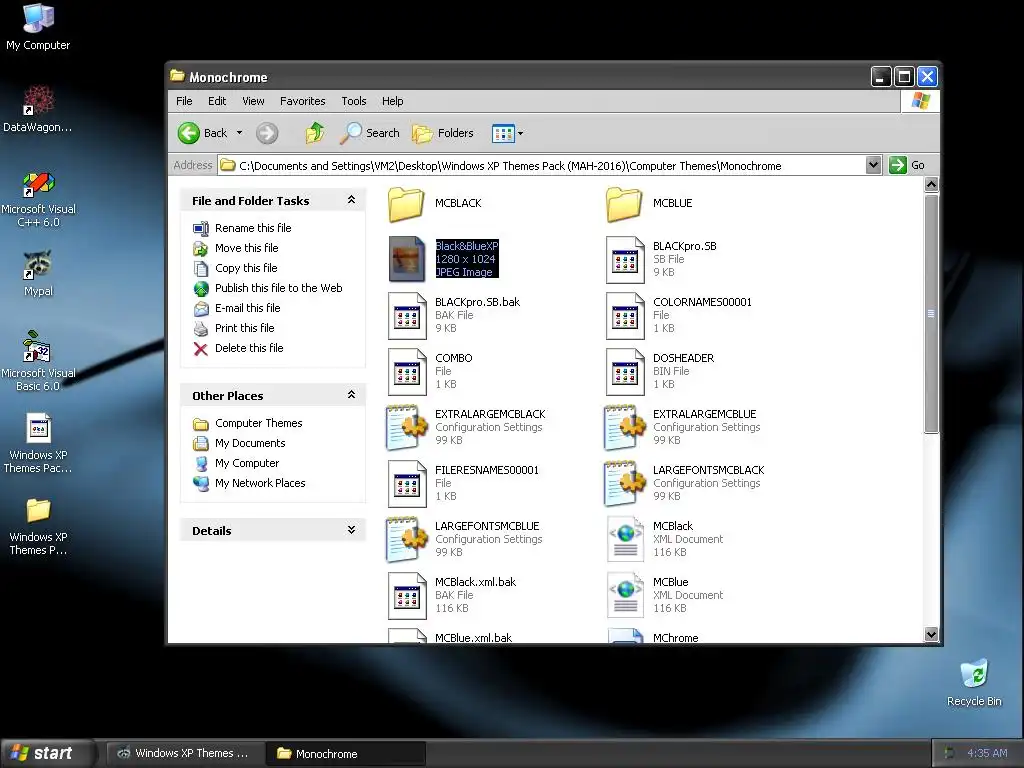Click the MCBlue.xml.bak file name
Screen dimensions: 1024x768
tap(473, 638)
